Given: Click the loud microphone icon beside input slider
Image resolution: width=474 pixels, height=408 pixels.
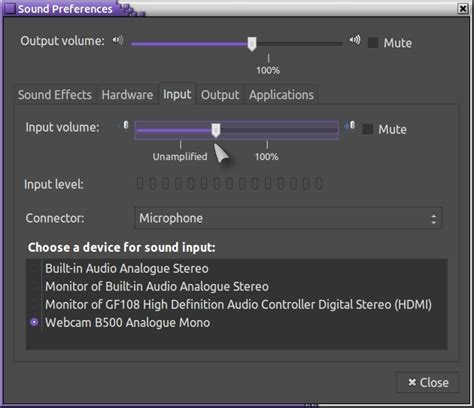Looking at the screenshot, I should pos(350,126).
